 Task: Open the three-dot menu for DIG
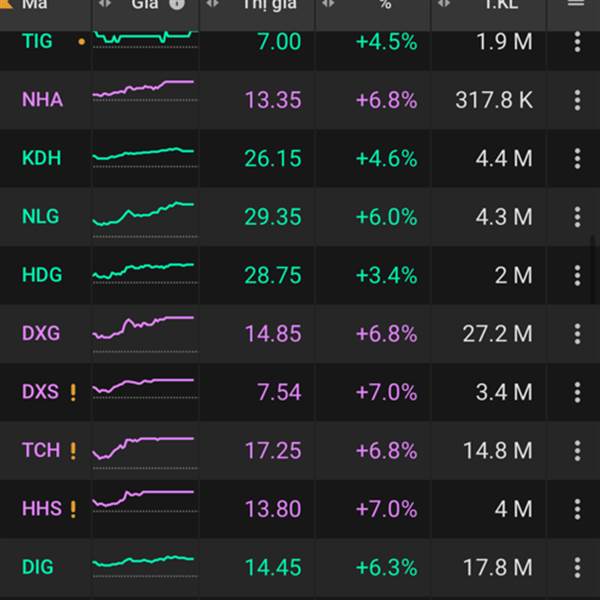click(x=577, y=567)
